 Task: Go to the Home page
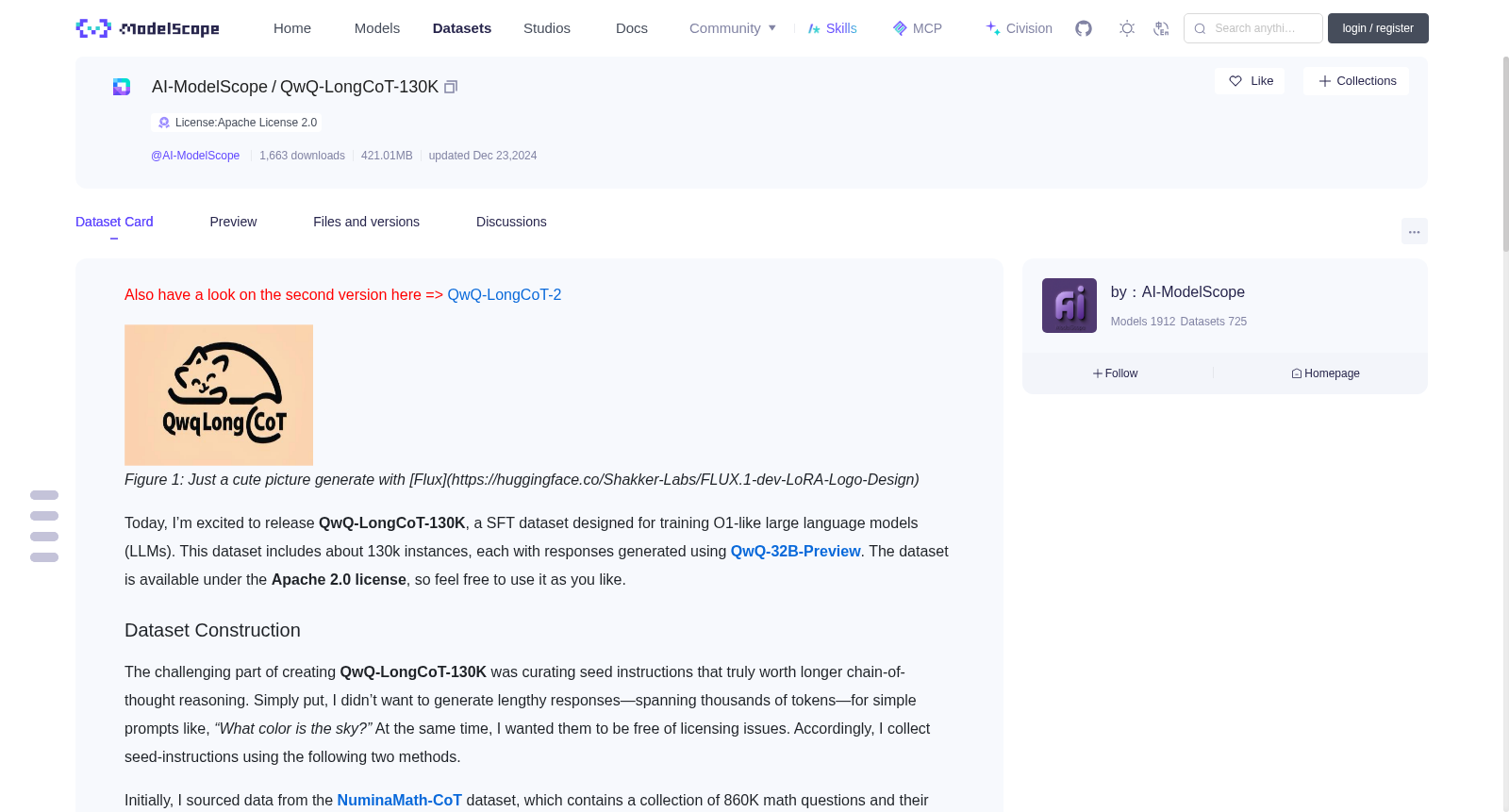292,28
